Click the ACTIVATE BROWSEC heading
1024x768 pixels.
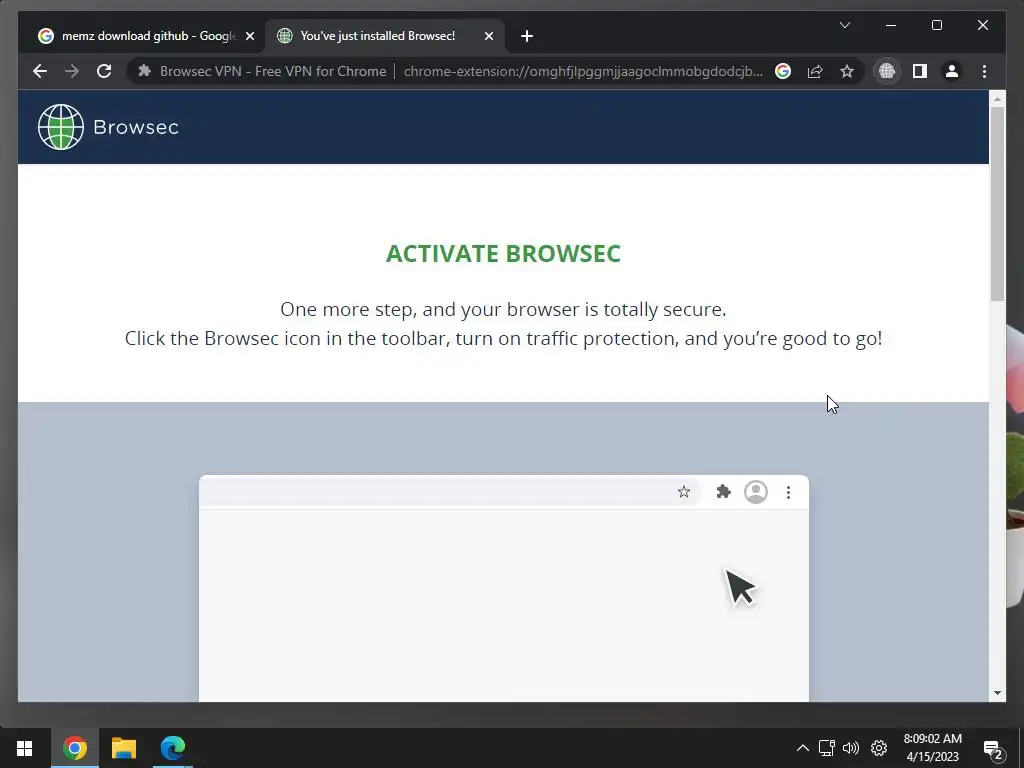pos(504,253)
